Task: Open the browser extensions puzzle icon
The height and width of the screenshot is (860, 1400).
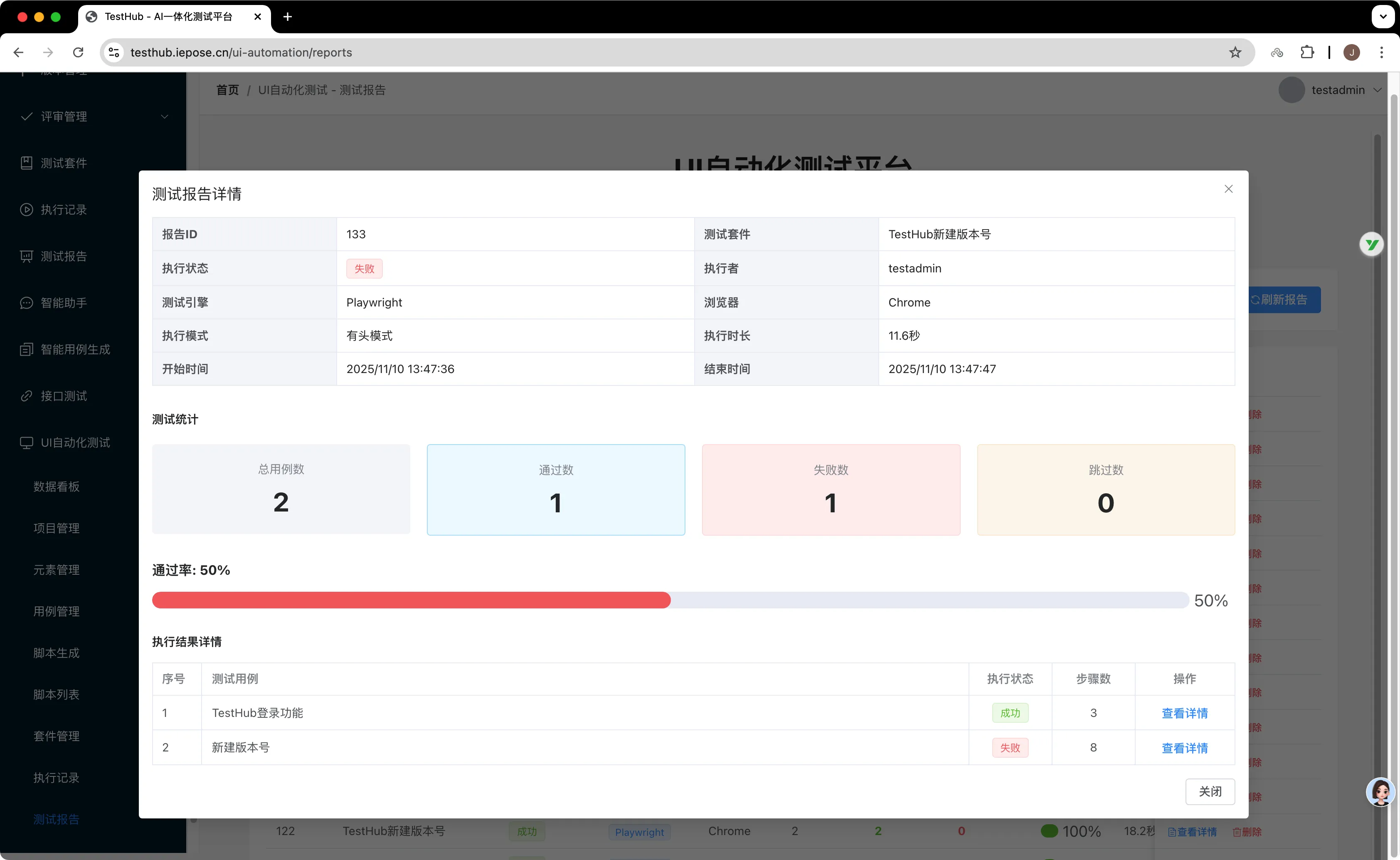Action: (x=1307, y=52)
